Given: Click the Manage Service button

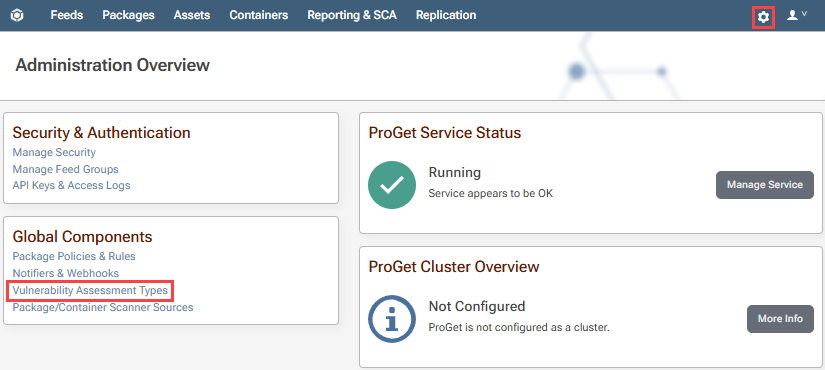Looking at the screenshot, I should pyautogui.click(x=765, y=185).
